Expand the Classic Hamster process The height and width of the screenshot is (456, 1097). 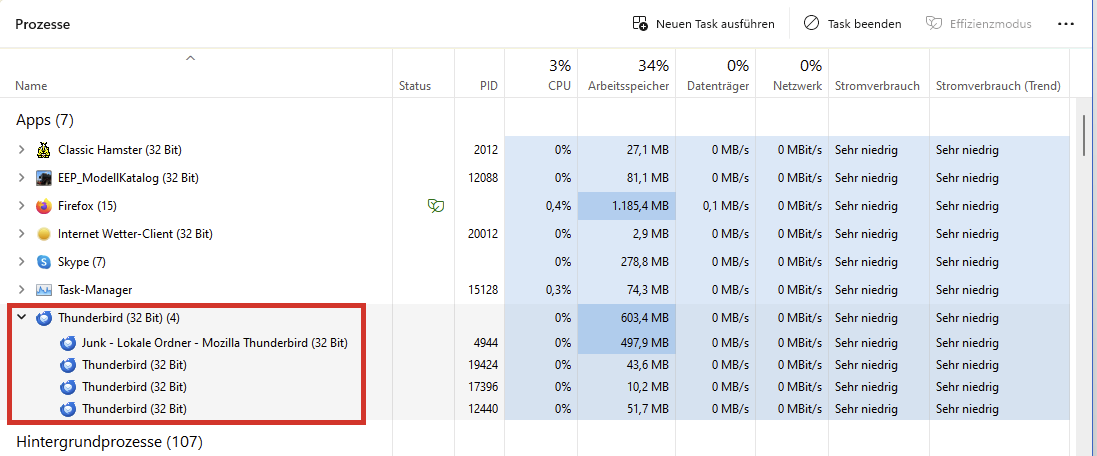pyautogui.click(x=22, y=150)
